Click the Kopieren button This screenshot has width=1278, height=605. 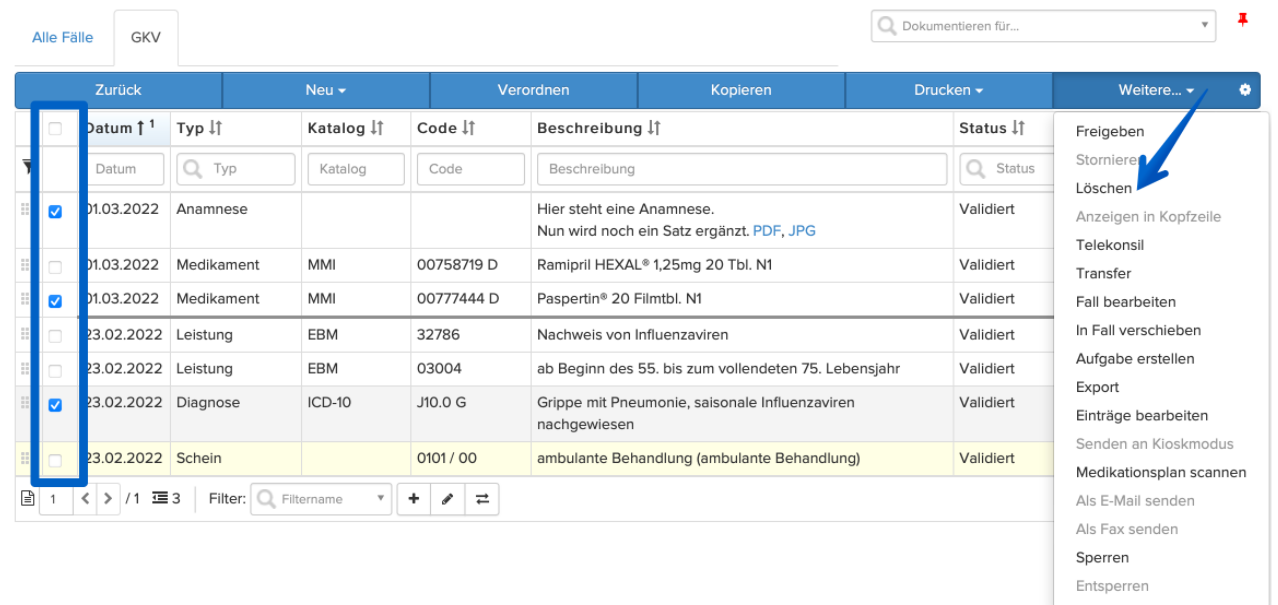pyautogui.click(x=741, y=90)
